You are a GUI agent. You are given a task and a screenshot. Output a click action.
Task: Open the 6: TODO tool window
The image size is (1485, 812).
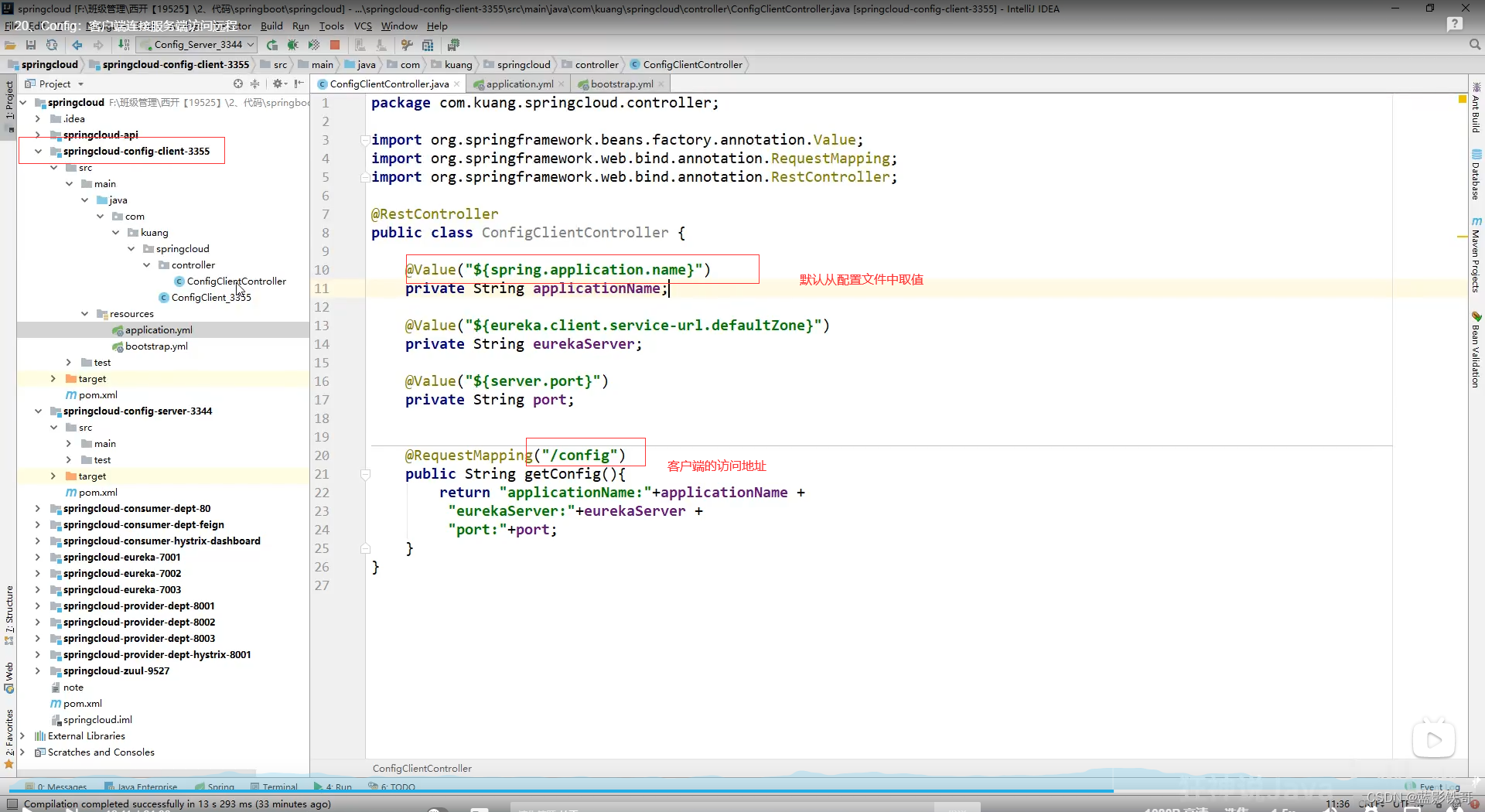pos(392,787)
